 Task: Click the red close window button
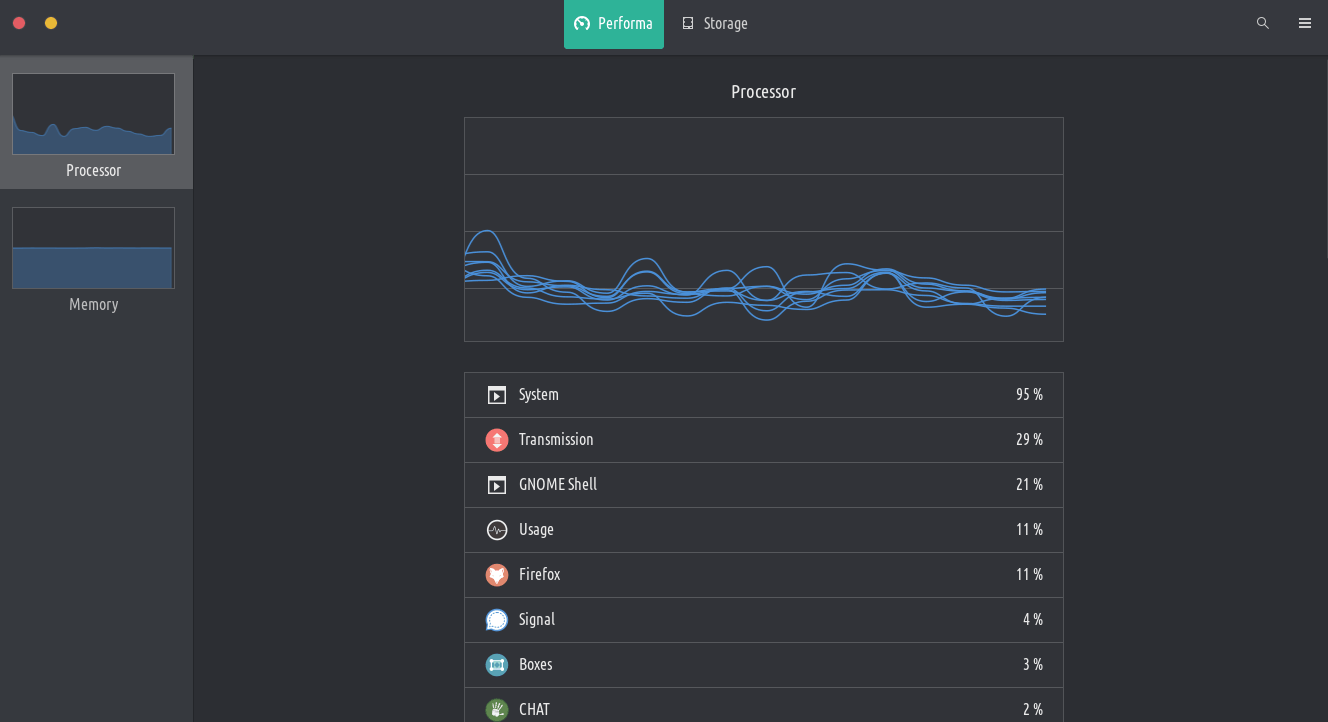tap(19, 23)
